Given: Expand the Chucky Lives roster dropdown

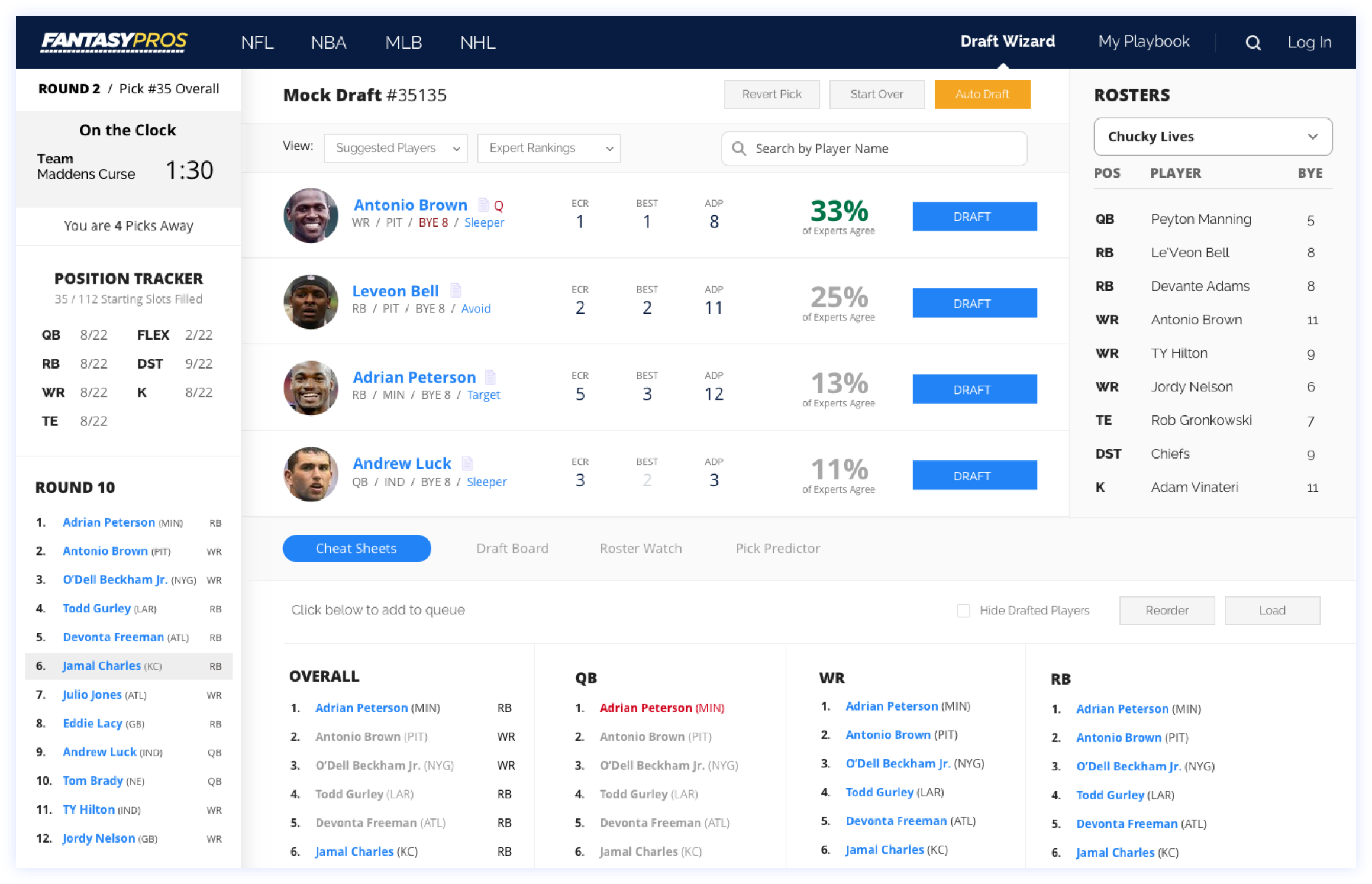Looking at the screenshot, I should [x=1212, y=137].
